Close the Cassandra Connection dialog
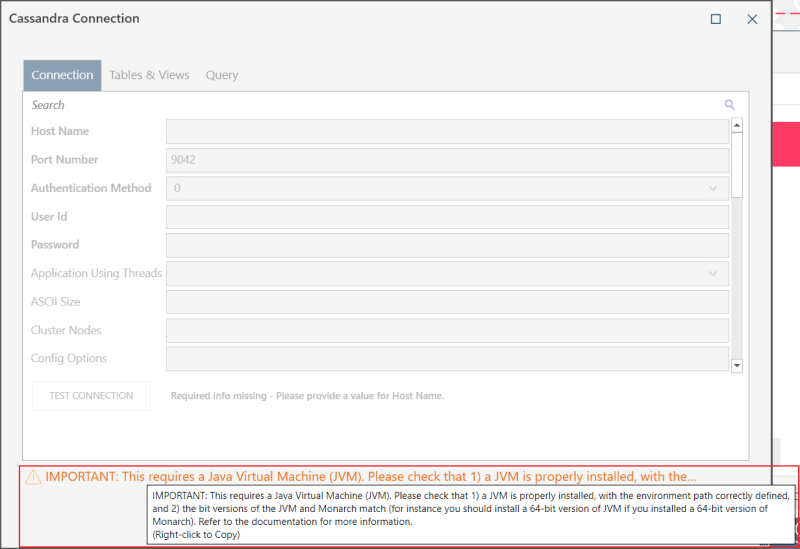Viewport: 800px width, 549px height. (752, 19)
